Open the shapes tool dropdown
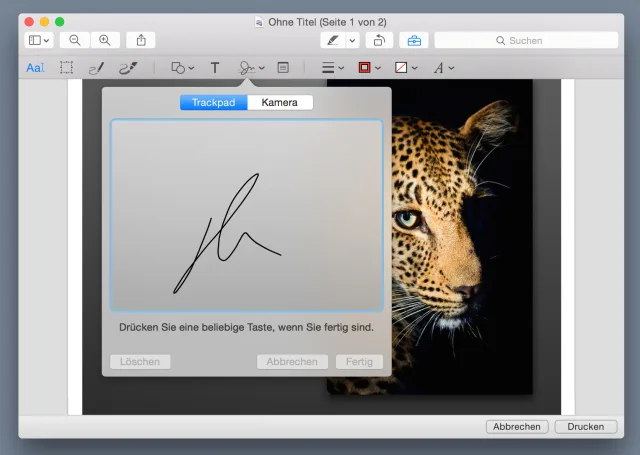 click(181, 68)
